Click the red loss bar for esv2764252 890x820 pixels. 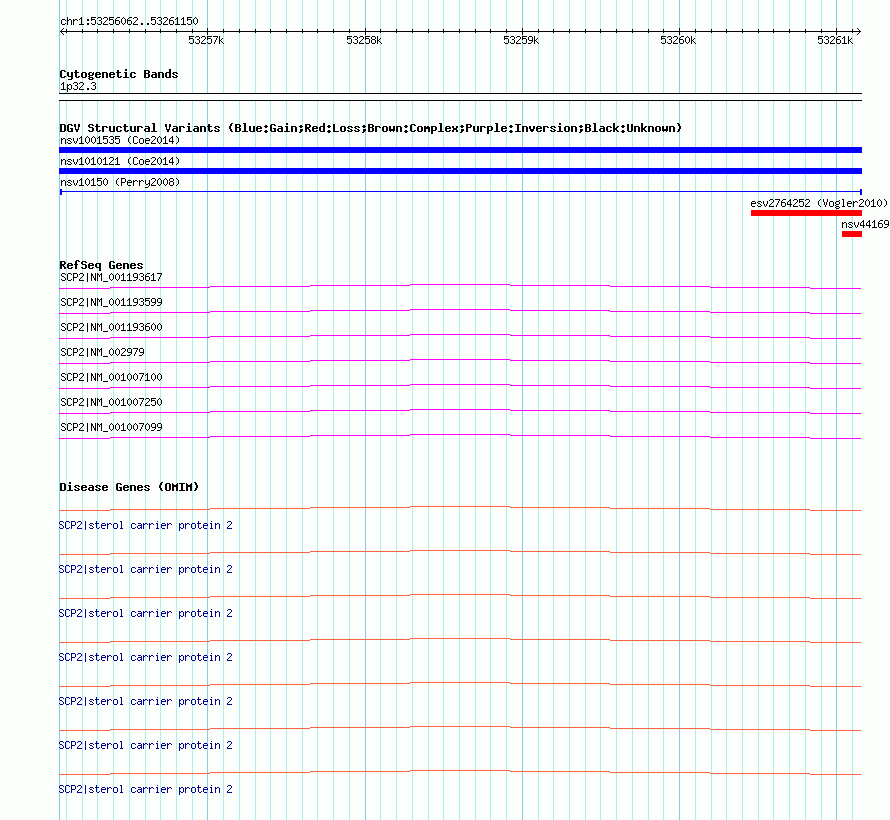806,213
